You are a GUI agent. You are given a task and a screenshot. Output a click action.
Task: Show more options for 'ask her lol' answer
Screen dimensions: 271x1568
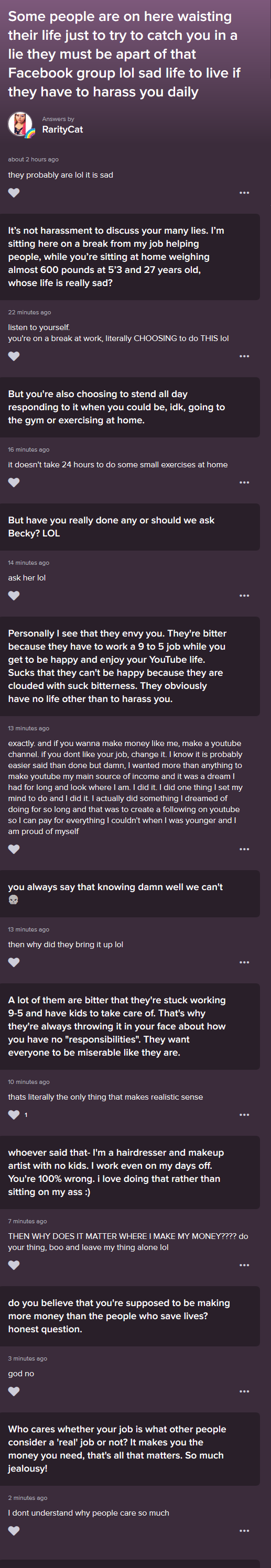[x=244, y=595]
